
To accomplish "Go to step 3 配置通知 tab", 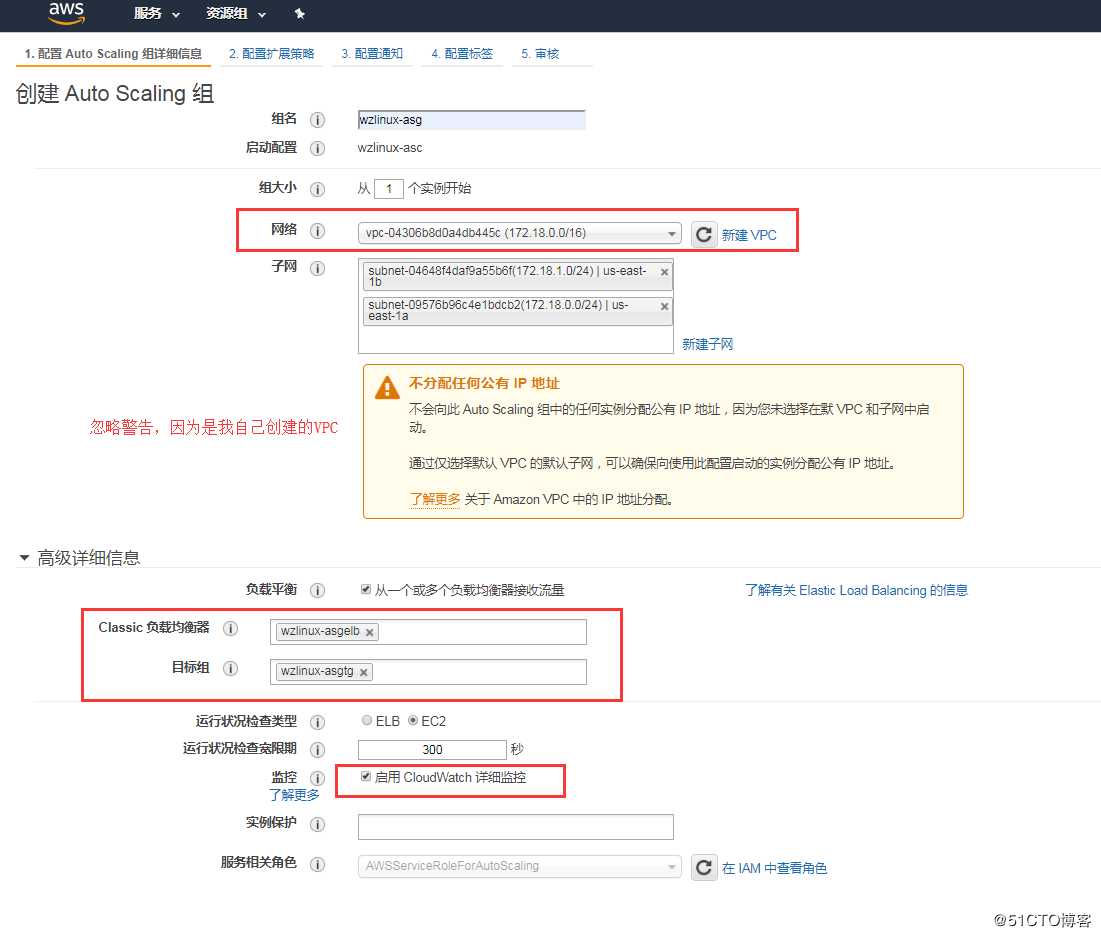I will (372, 54).
